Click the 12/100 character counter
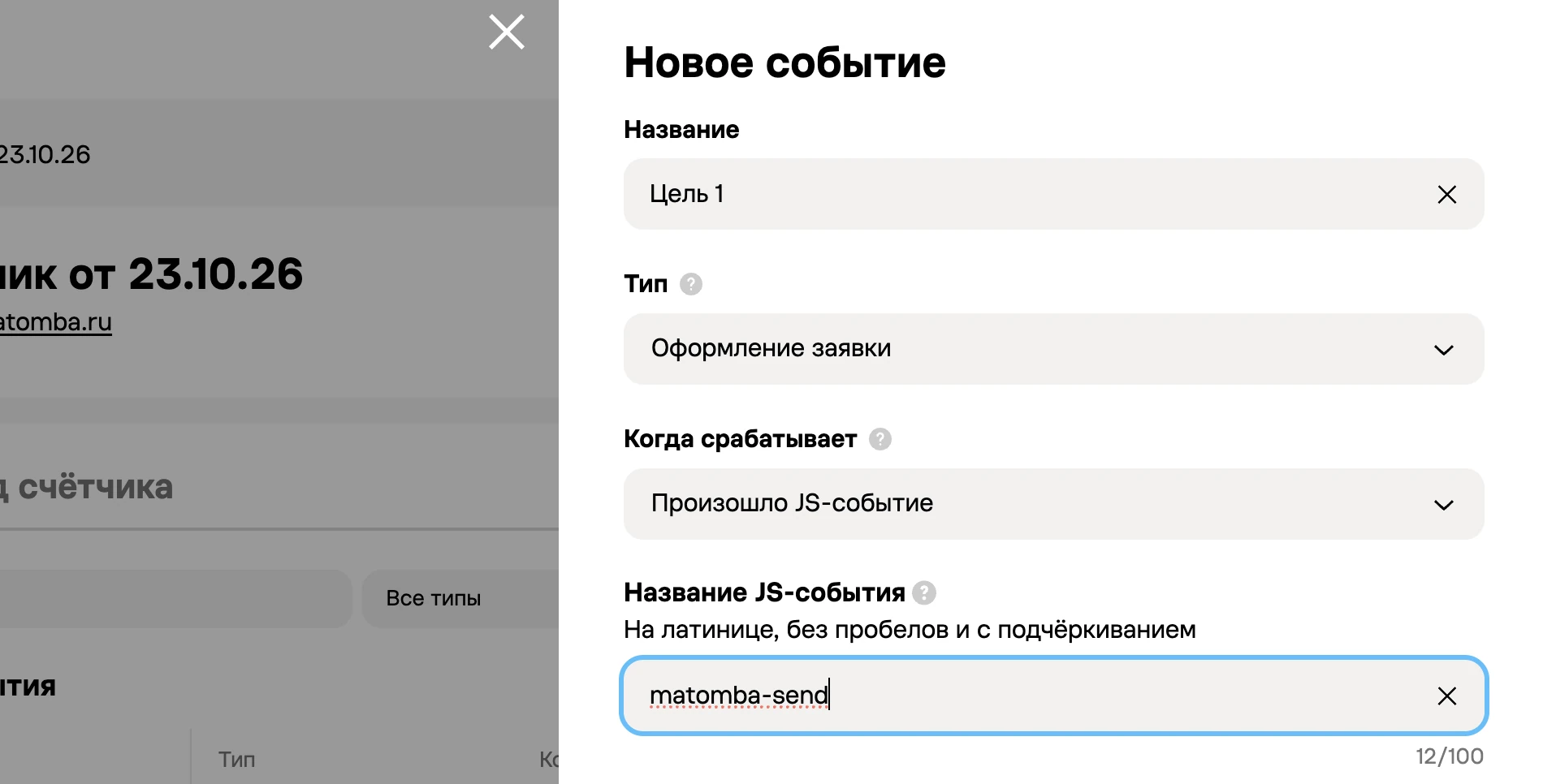This screenshot has width=1556, height=784. click(x=1449, y=756)
